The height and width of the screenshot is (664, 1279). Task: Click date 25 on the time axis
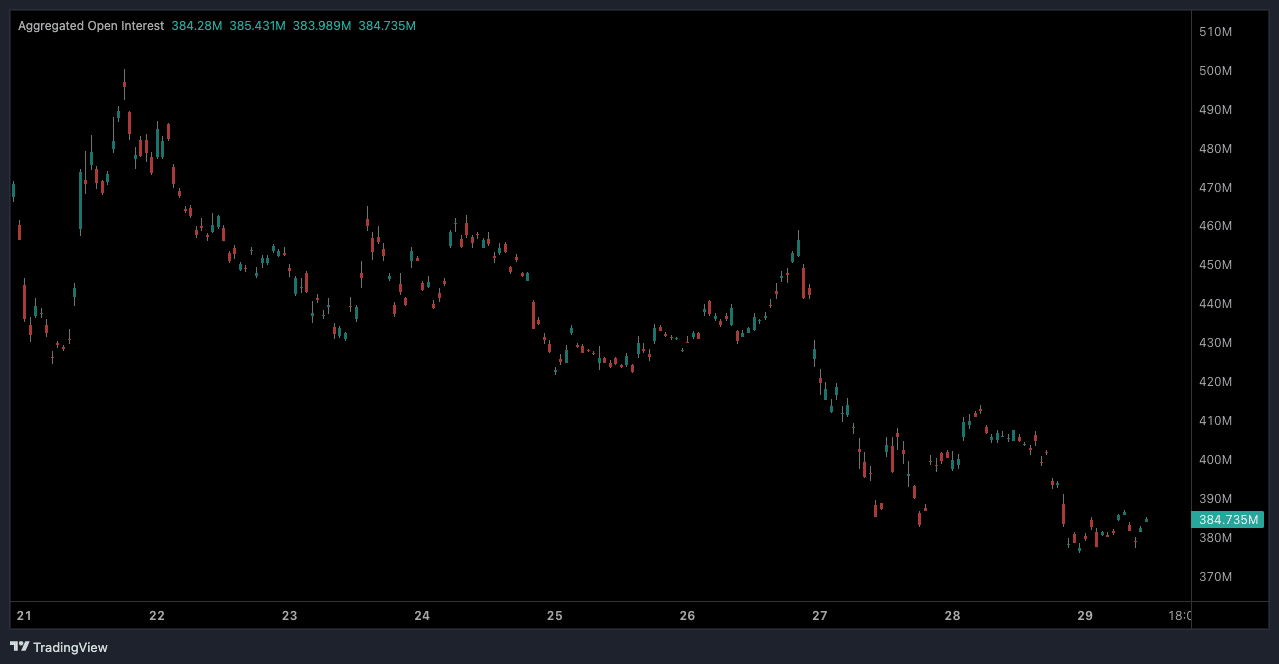(555, 616)
